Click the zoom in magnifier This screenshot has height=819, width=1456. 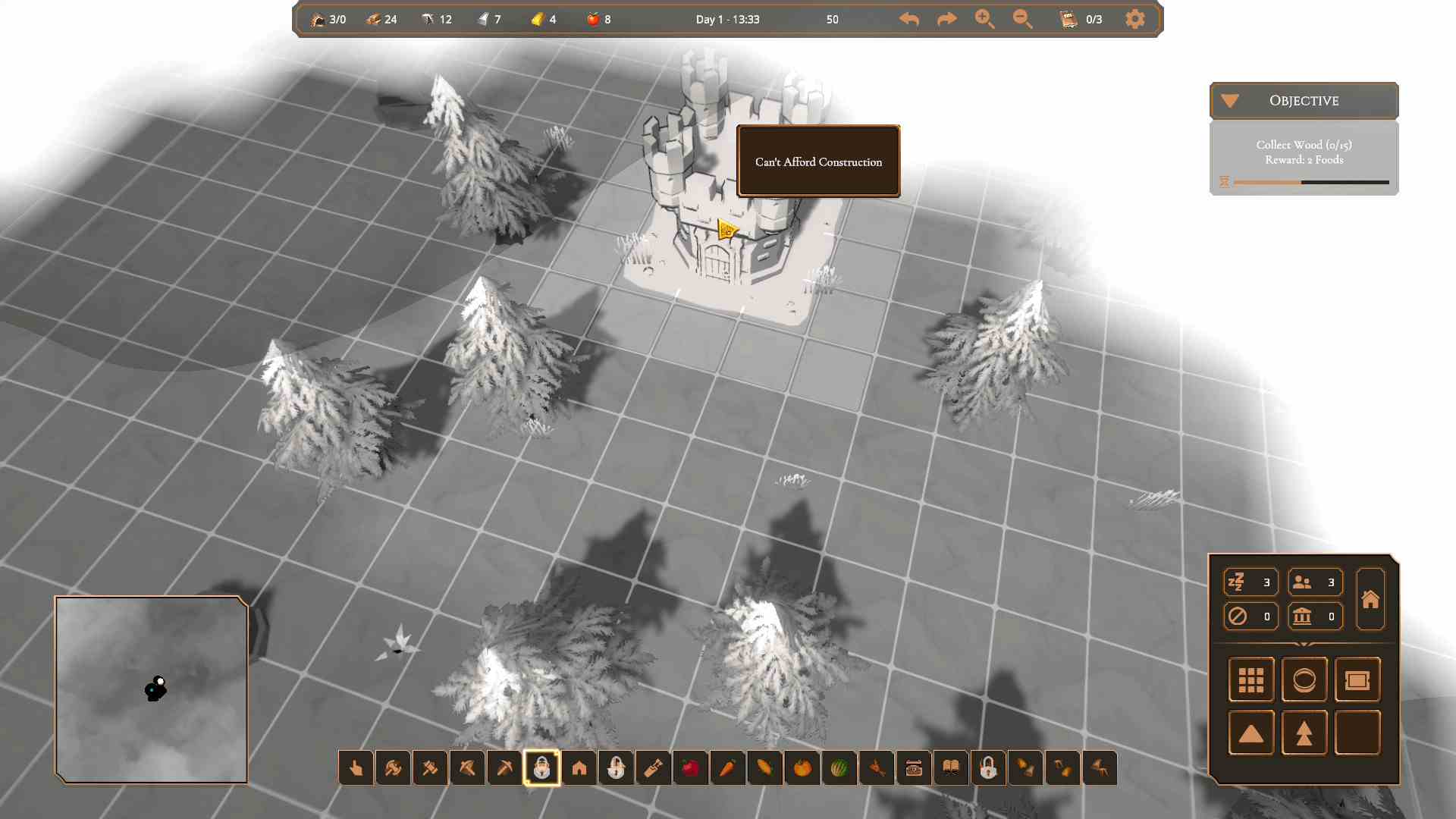click(984, 19)
